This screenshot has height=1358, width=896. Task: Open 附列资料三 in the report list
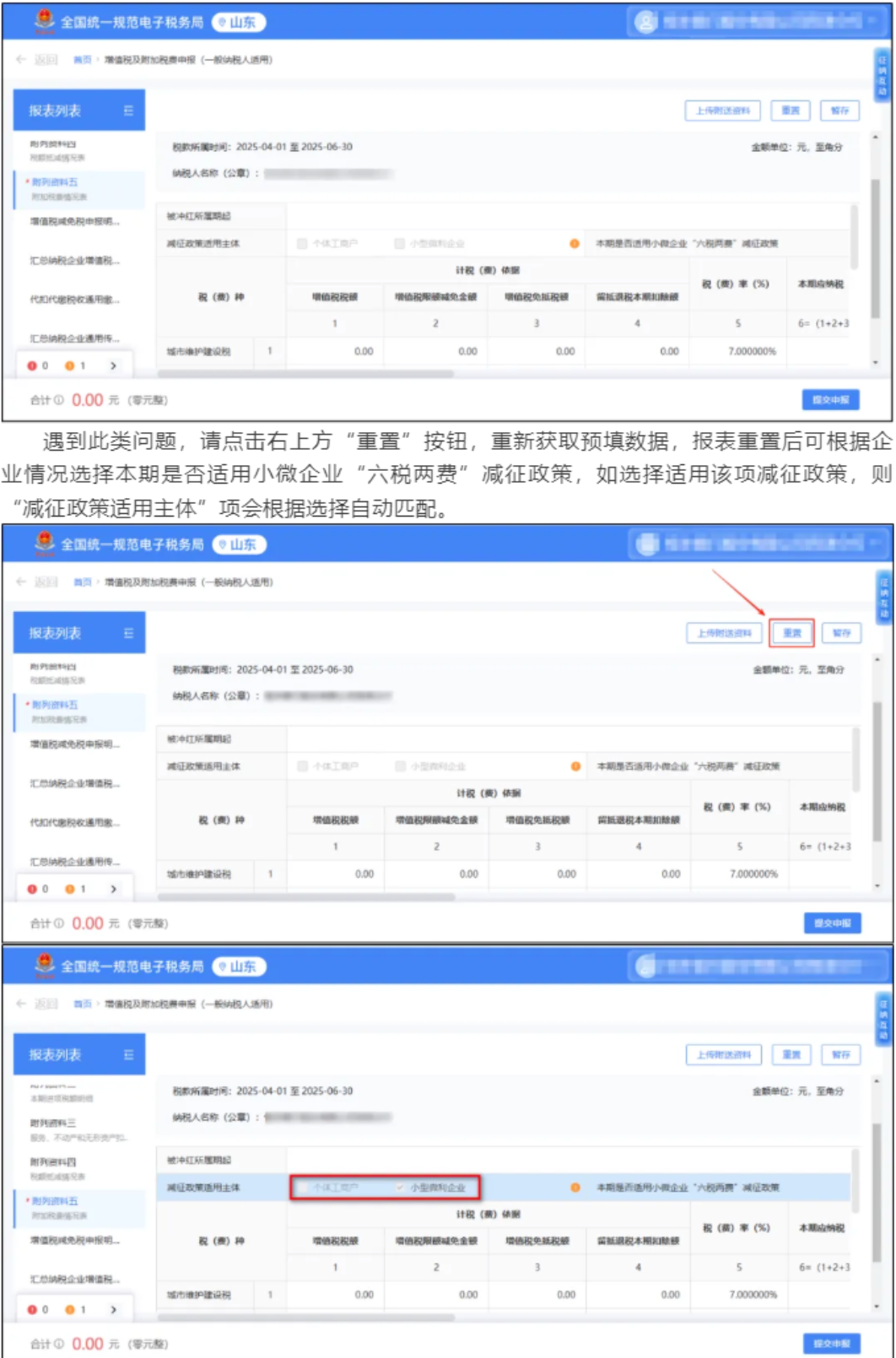[54, 1123]
